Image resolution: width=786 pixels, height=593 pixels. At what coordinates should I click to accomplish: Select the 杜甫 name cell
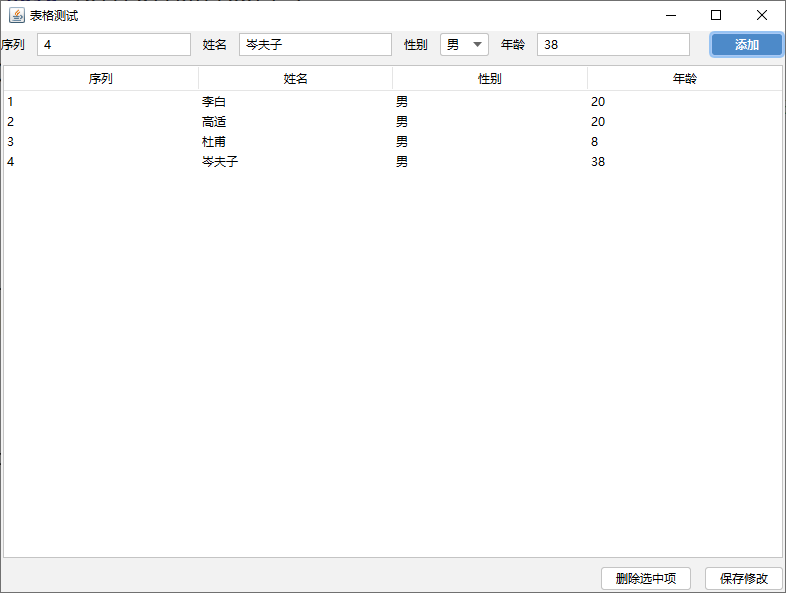295,142
